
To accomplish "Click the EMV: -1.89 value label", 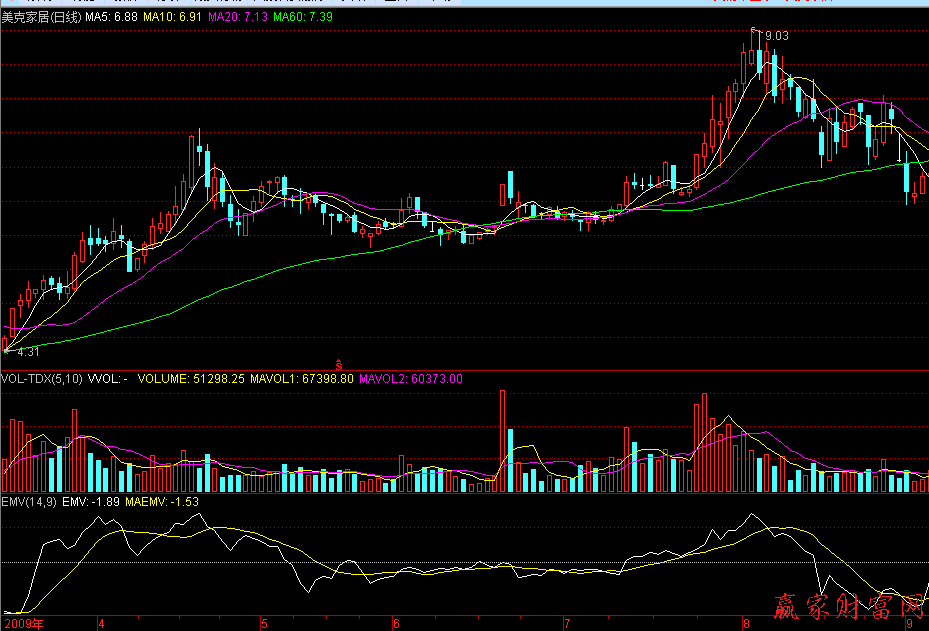I will click(91, 501).
